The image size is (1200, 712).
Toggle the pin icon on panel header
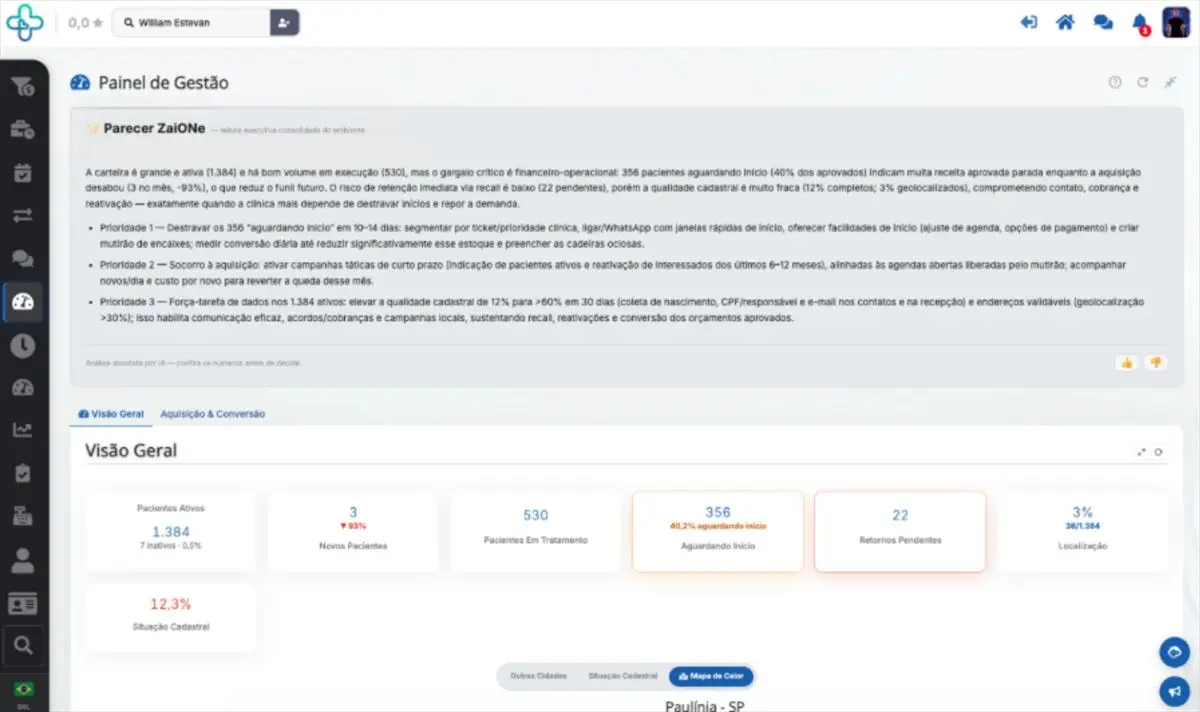(x=1170, y=82)
